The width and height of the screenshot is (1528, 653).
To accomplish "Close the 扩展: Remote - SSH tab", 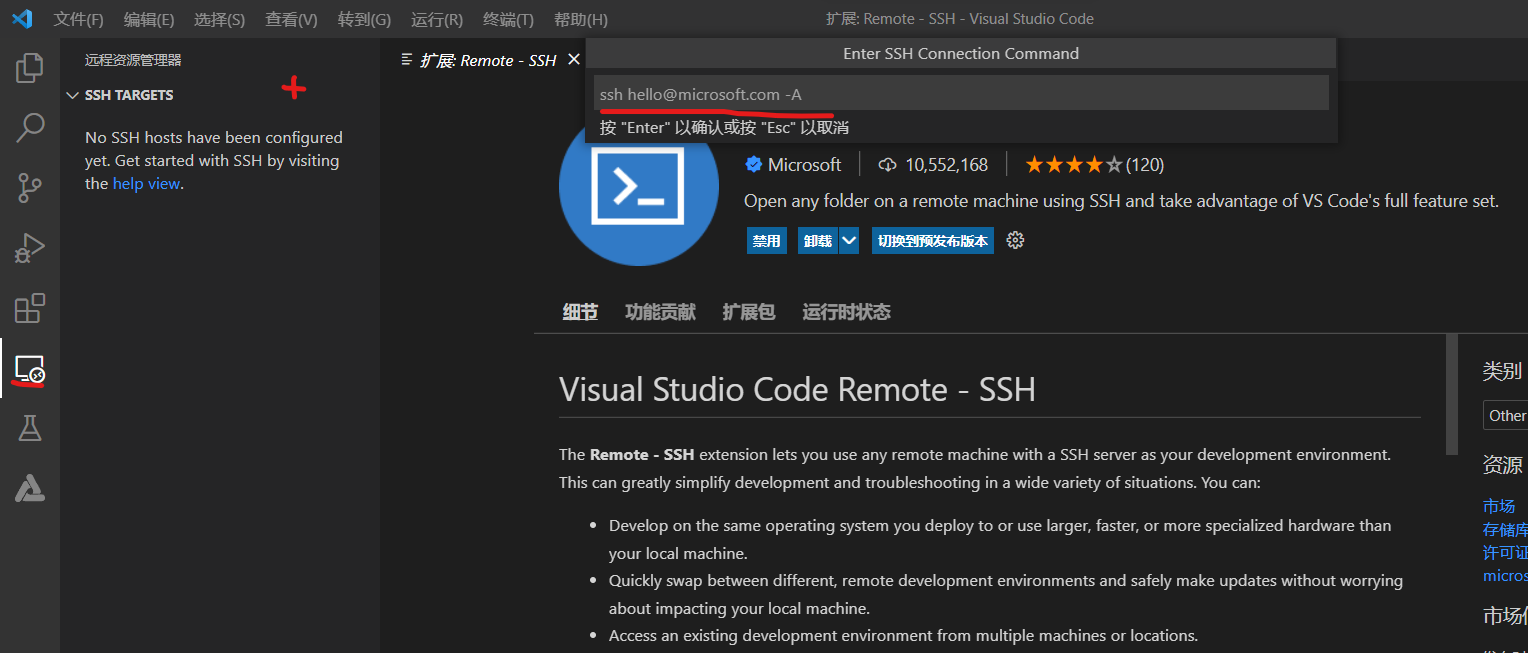I will click(x=573, y=60).
